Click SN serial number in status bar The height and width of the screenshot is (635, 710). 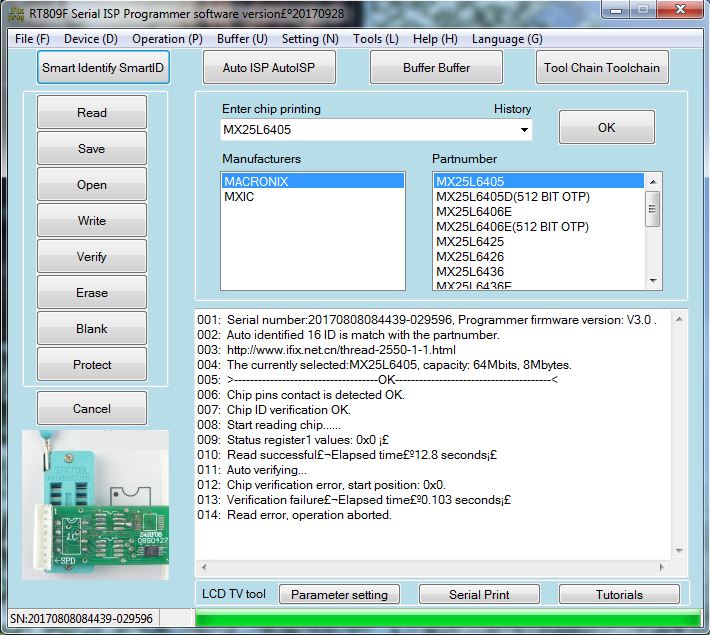click(82, 619)
